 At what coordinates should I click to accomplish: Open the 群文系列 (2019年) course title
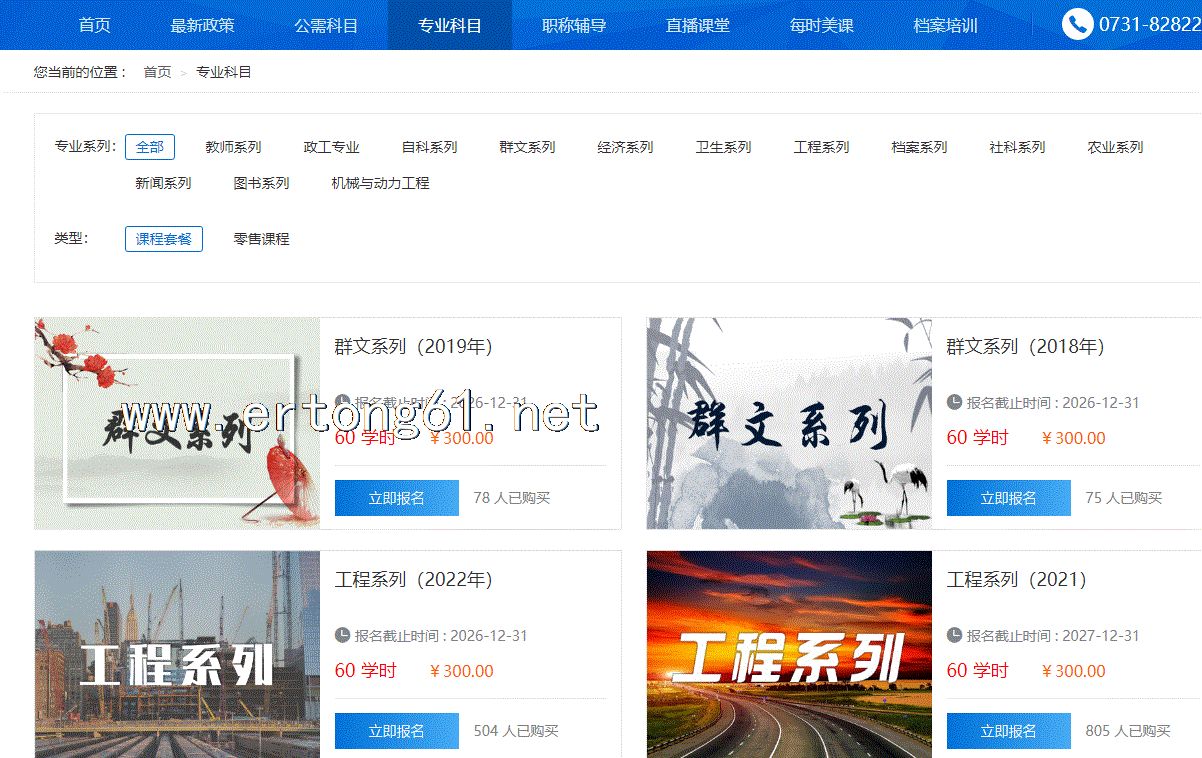(x=413, y=347)
